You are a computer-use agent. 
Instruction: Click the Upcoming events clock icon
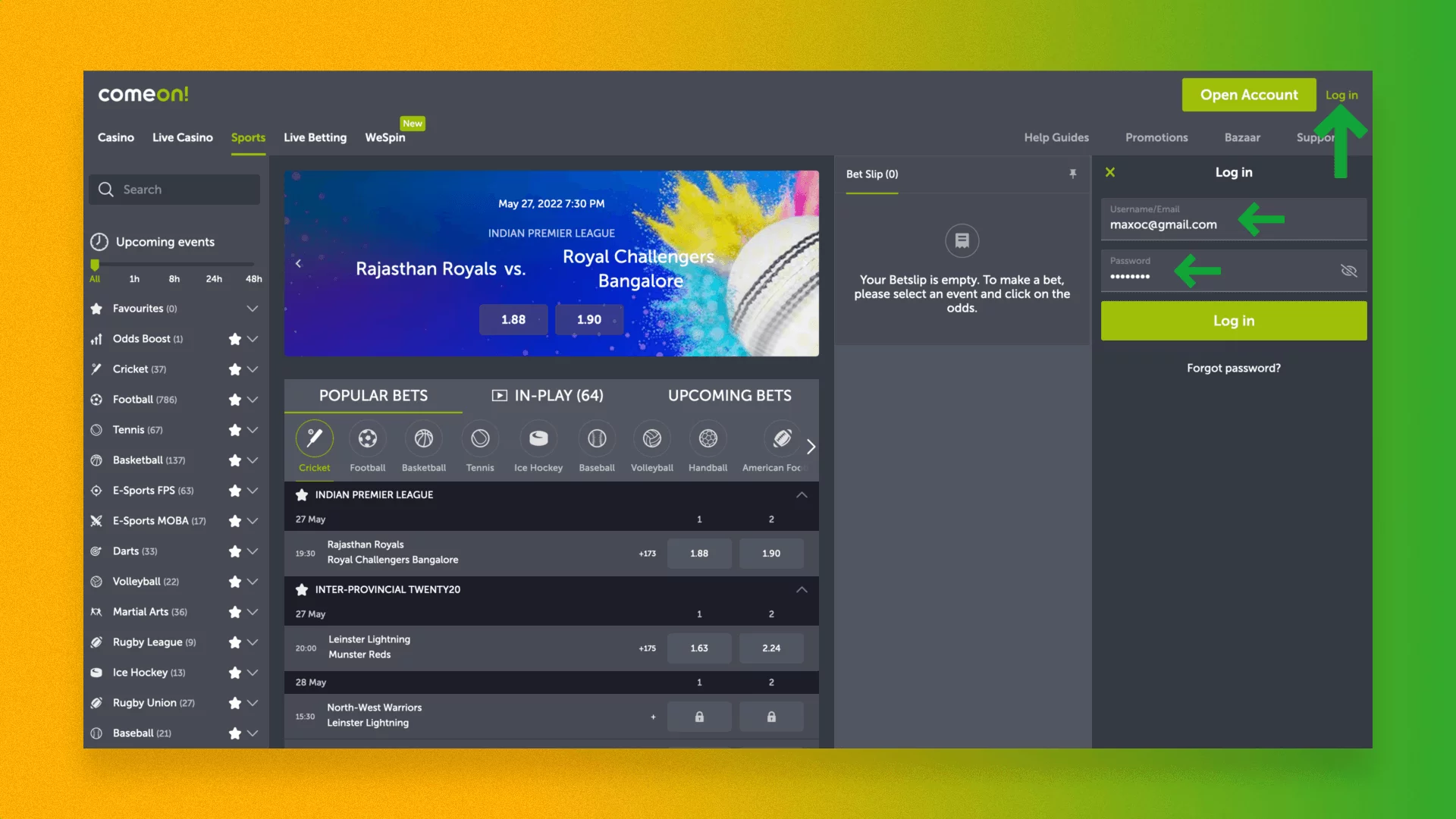coord(99,242)
